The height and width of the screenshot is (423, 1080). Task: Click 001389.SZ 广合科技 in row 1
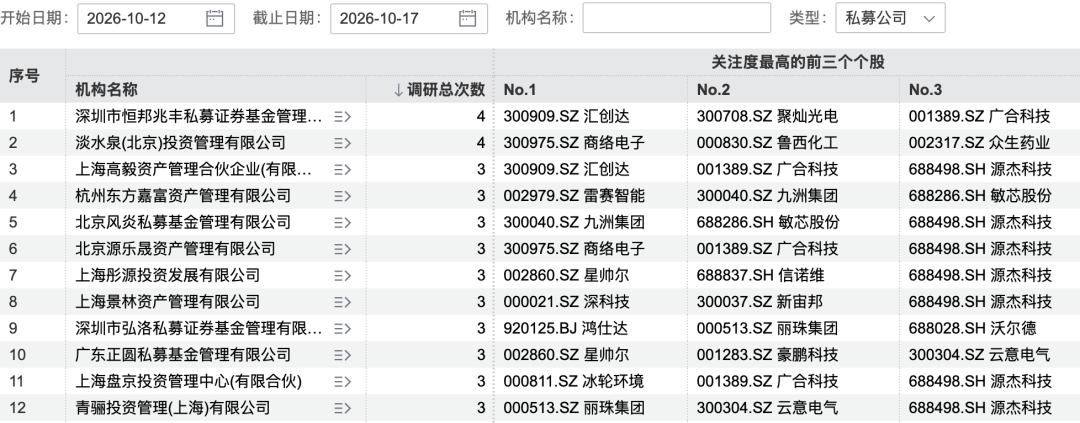[x=979, y=117]
